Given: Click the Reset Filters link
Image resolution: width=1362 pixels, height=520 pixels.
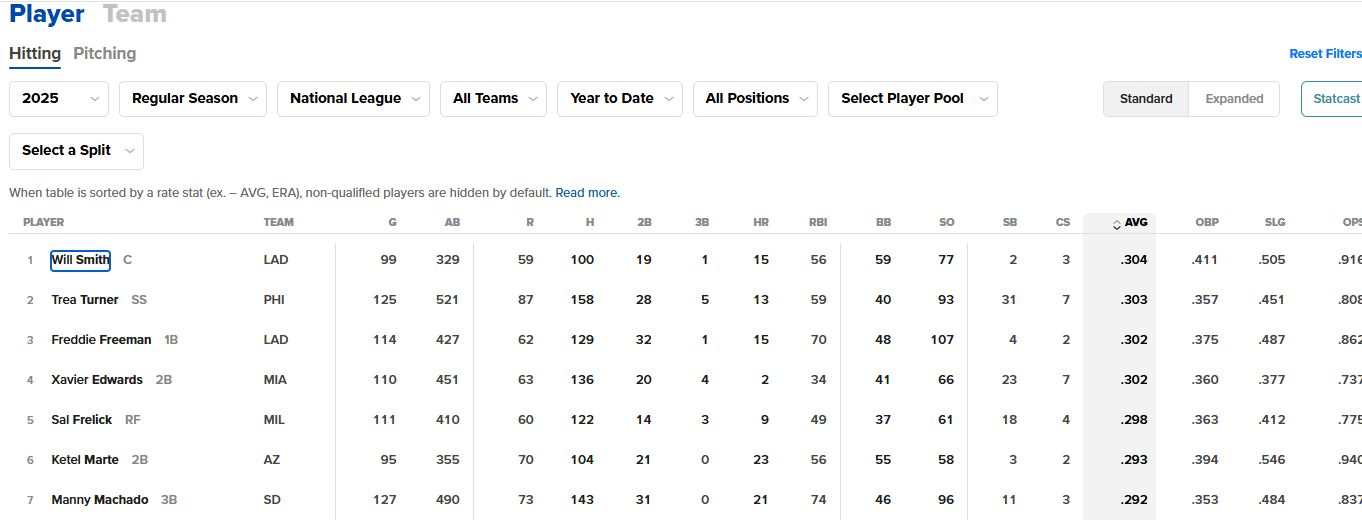Looking at the screenshot, I should 1325,54.
